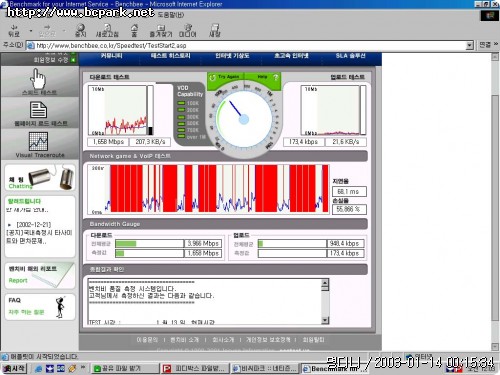Image resolution: width=500 pixels, height=375 pixels.
Task: Click the Help button above the gauge
Action: point(263,77)
